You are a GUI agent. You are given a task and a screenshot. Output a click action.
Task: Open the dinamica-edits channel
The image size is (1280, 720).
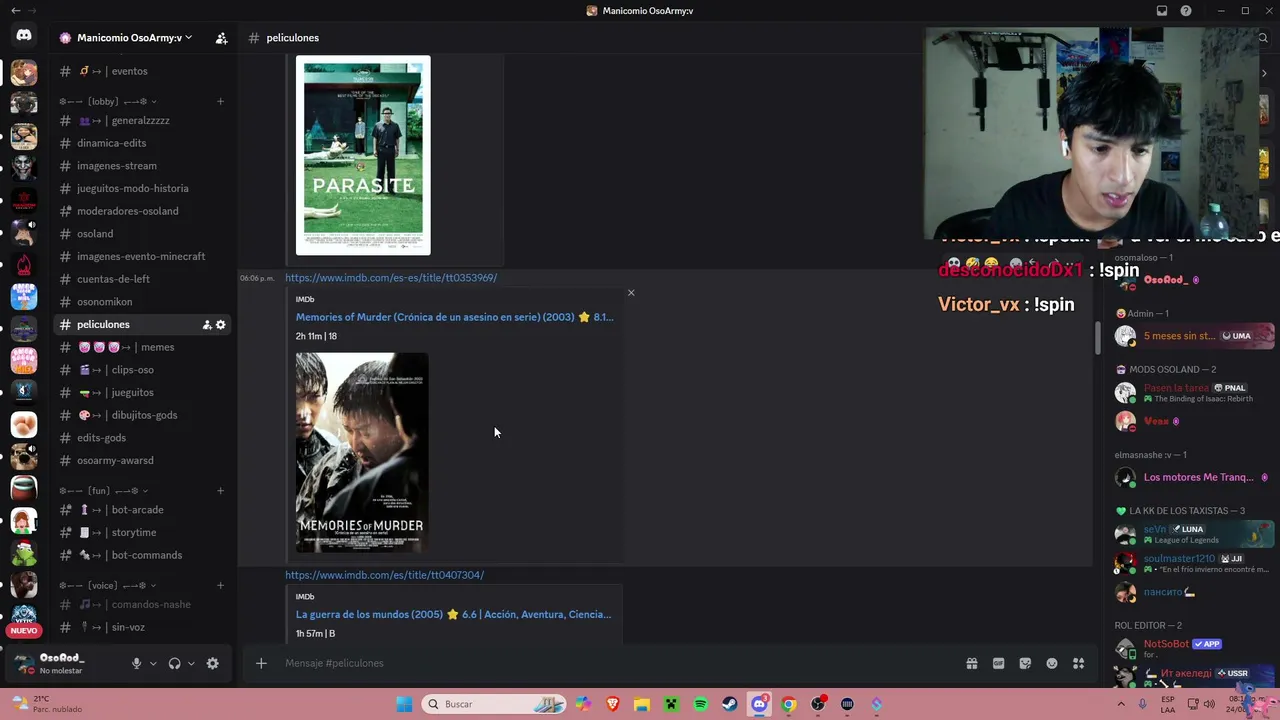click(142, 143)
